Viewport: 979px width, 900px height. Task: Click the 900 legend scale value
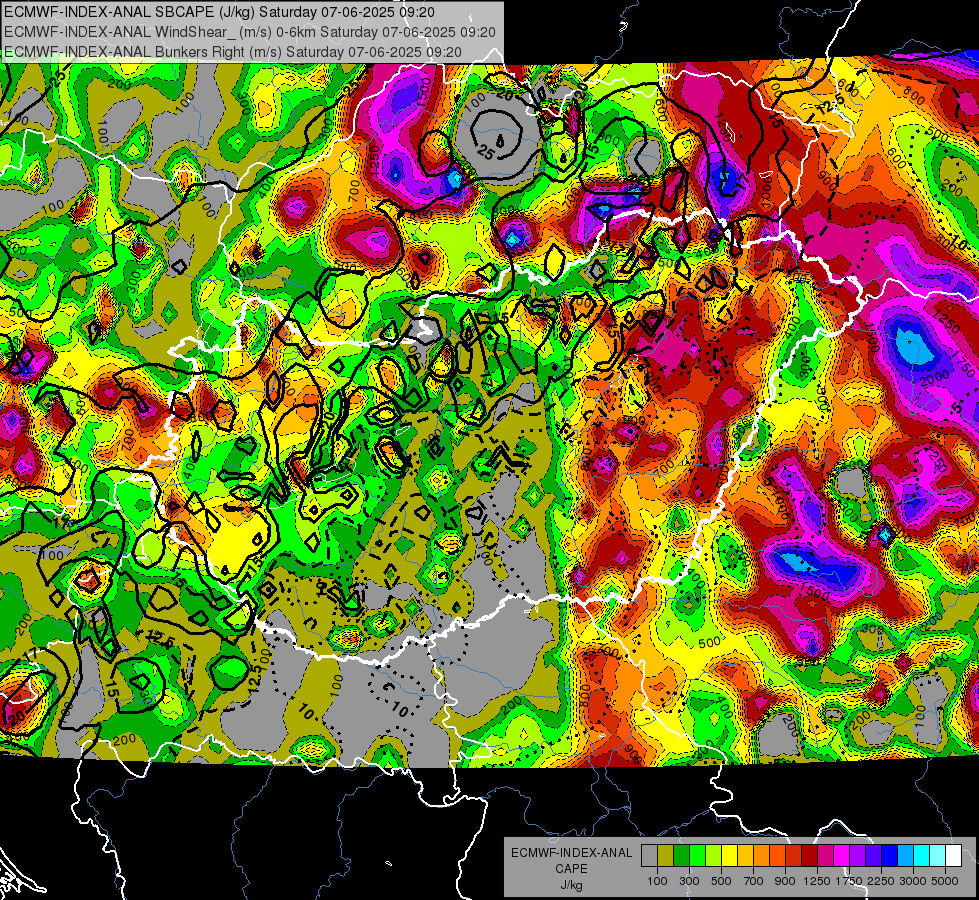[x=785, y=881]
